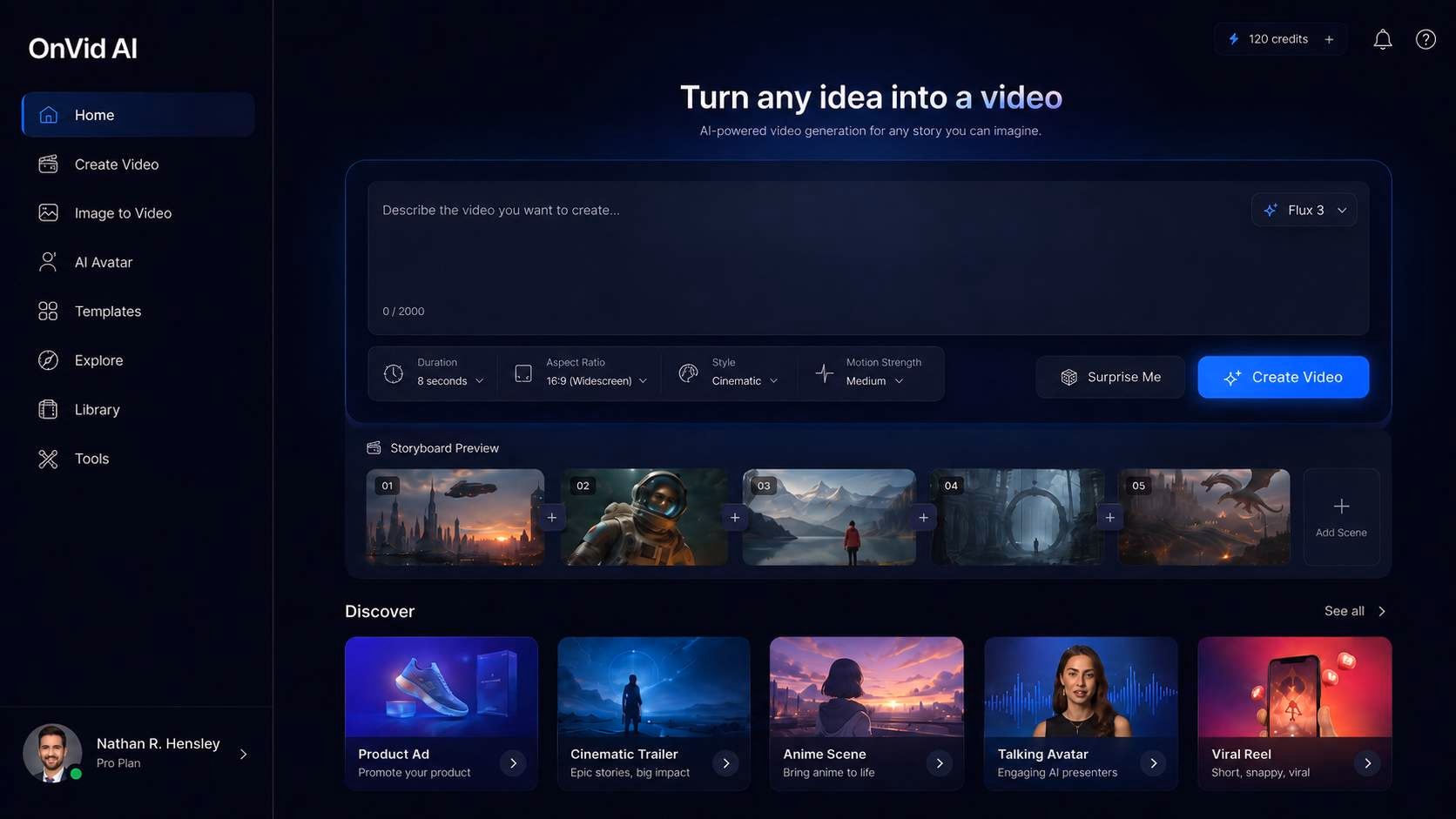Open the notifications bell
The image size is (1456, 819).
click(x=1383, y=39)
